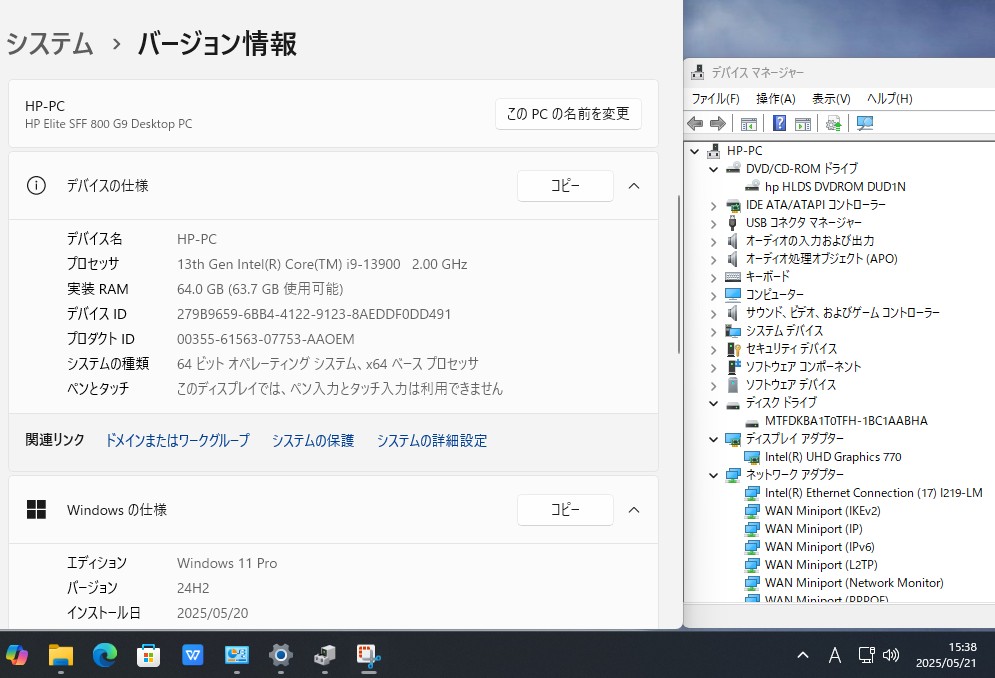Select Intel(R) Ethernet Connection (17) I219-LM

(873, 493)
